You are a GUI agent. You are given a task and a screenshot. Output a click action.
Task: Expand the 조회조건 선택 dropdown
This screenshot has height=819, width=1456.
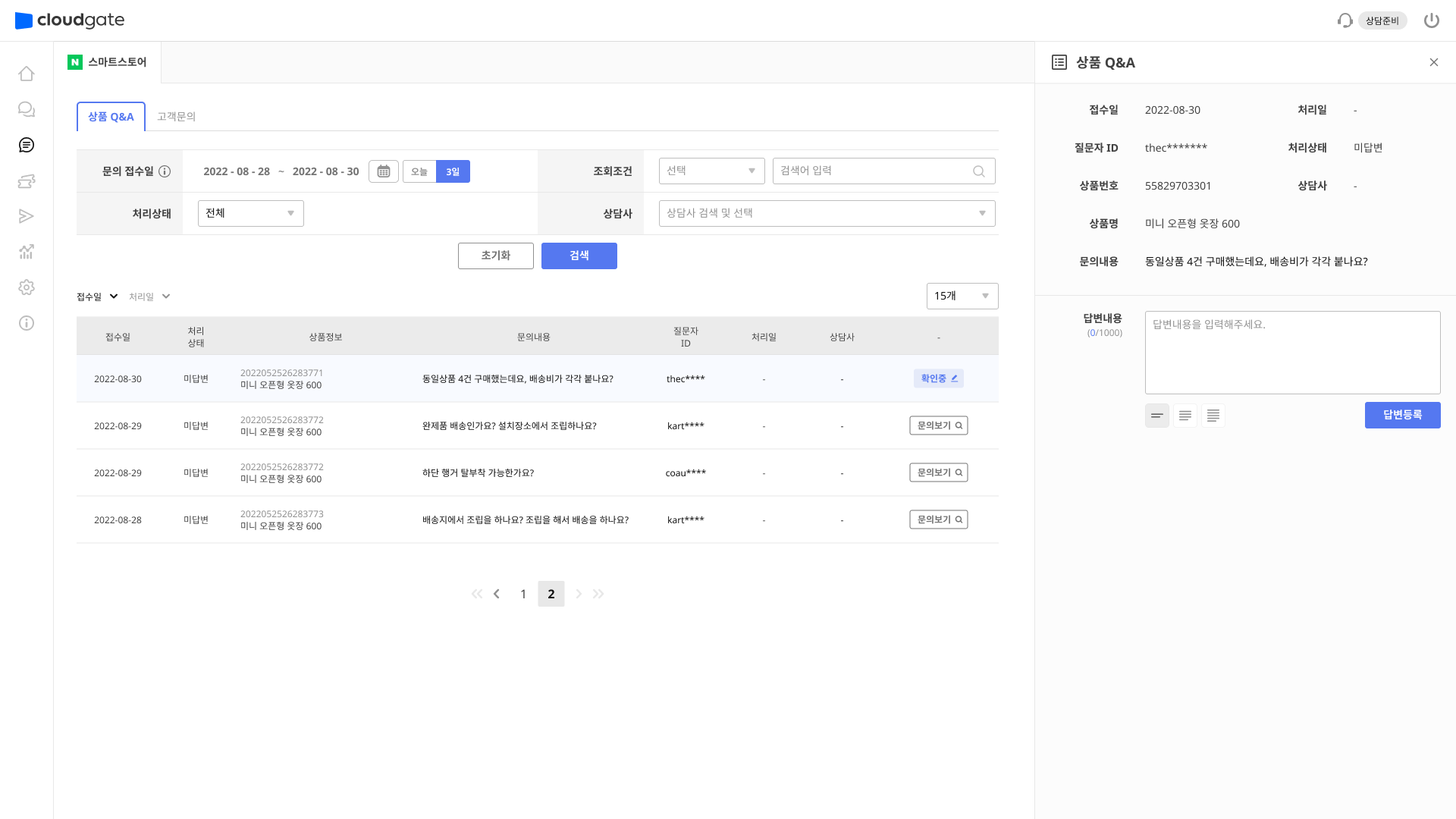point(711,171)
